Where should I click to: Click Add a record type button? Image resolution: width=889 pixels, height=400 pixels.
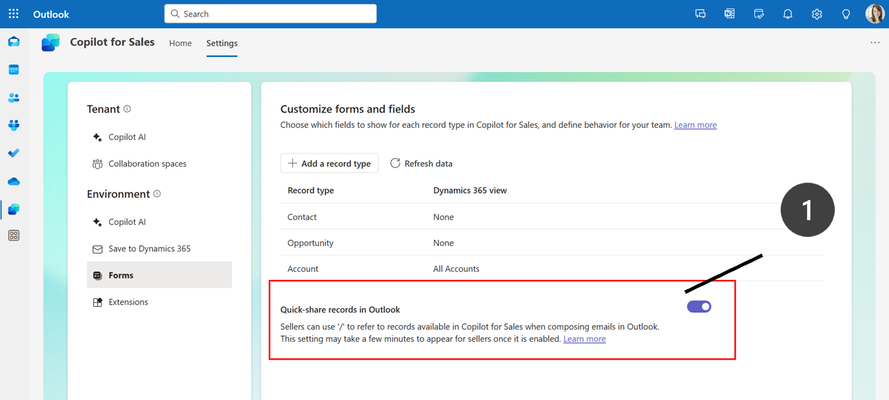point(329,163)
